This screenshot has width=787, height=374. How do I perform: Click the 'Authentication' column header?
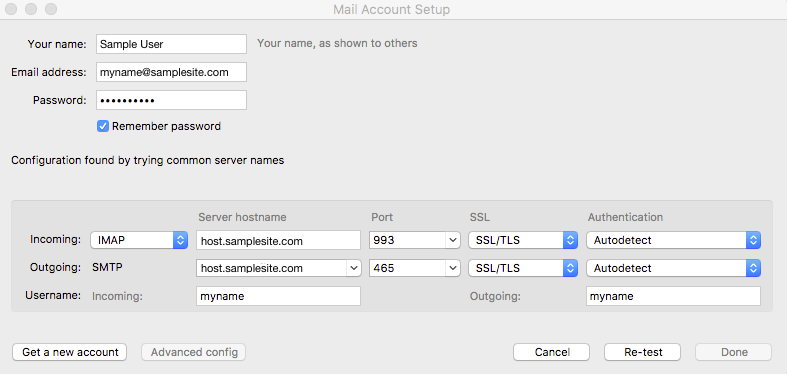pyautogui.click(x=625, y=217)
